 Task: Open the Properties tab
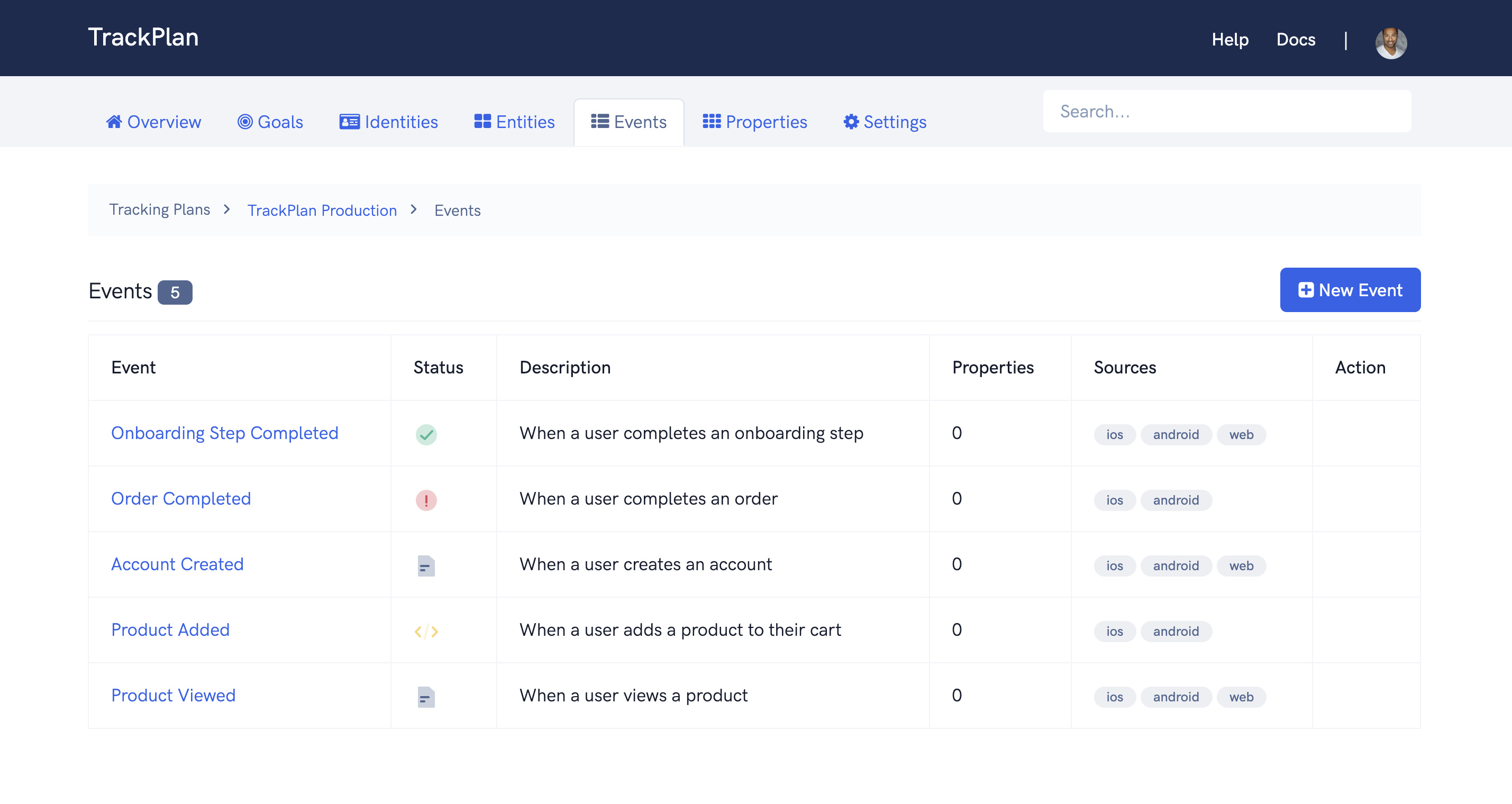755,122
